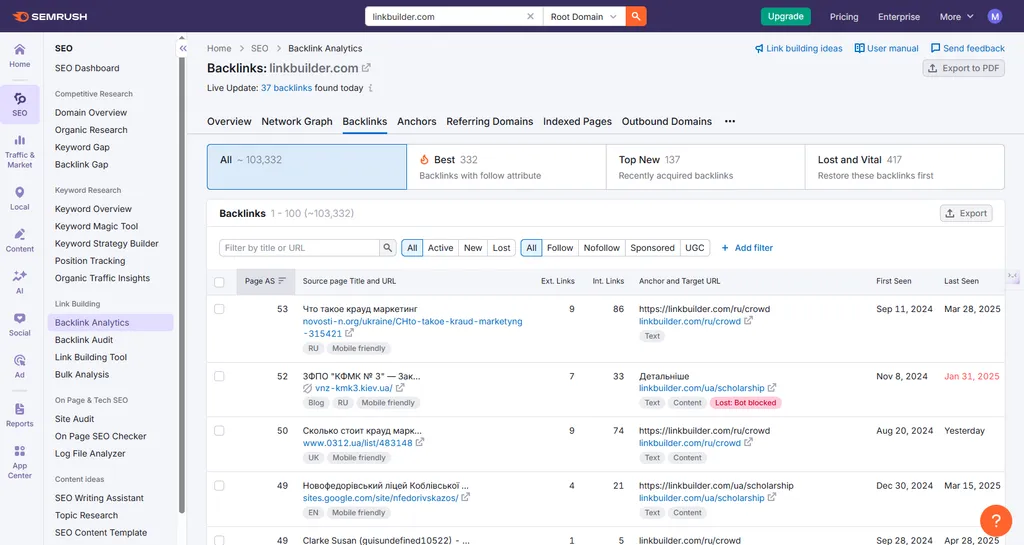Select the Lost and Vital 417 card

(x=904, y=167)
